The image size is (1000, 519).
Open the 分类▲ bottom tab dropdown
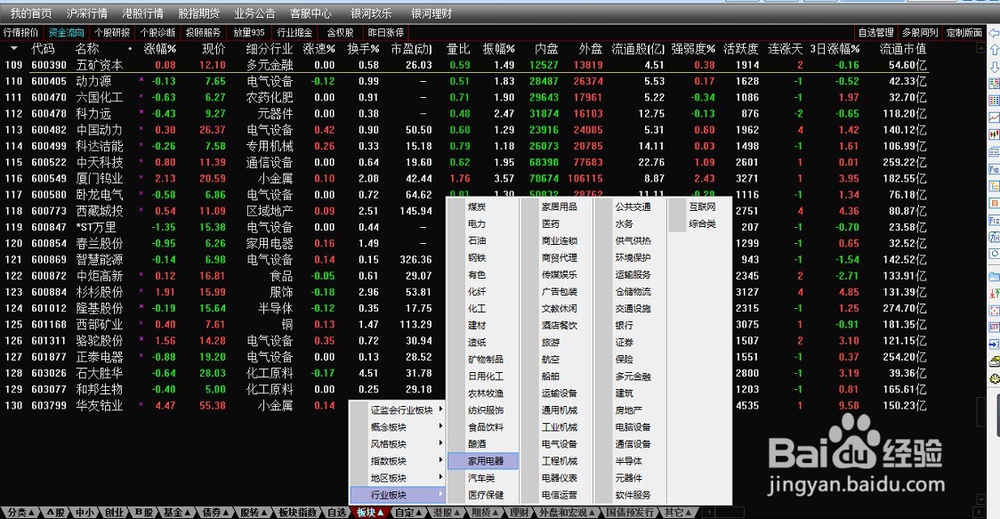pyautogui.click(x=19, y=513)
